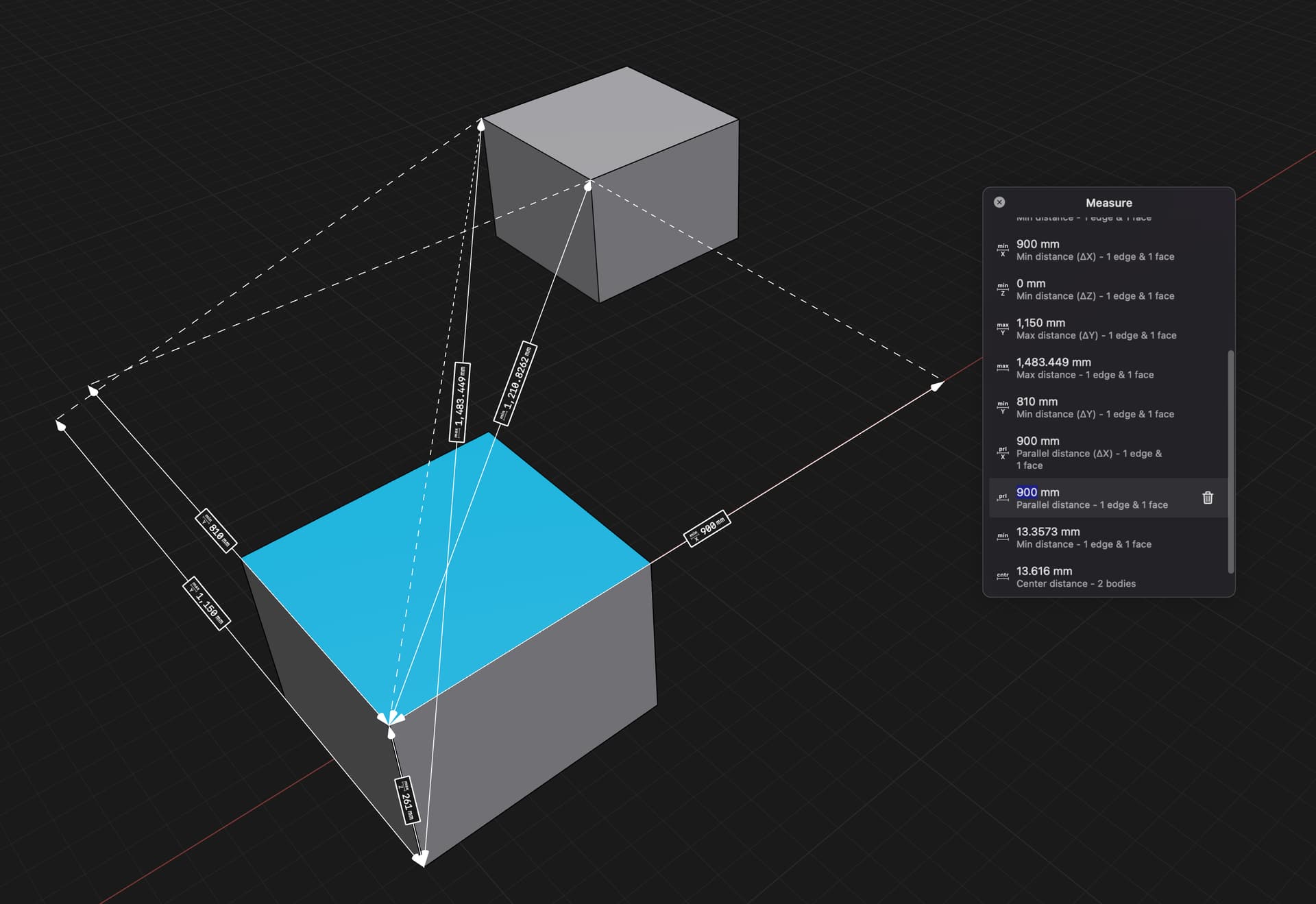The height and width of the screenshot is (904, 1316).
Task: Click the min Z icon beside 0 mm
Action: (1003, 289)
